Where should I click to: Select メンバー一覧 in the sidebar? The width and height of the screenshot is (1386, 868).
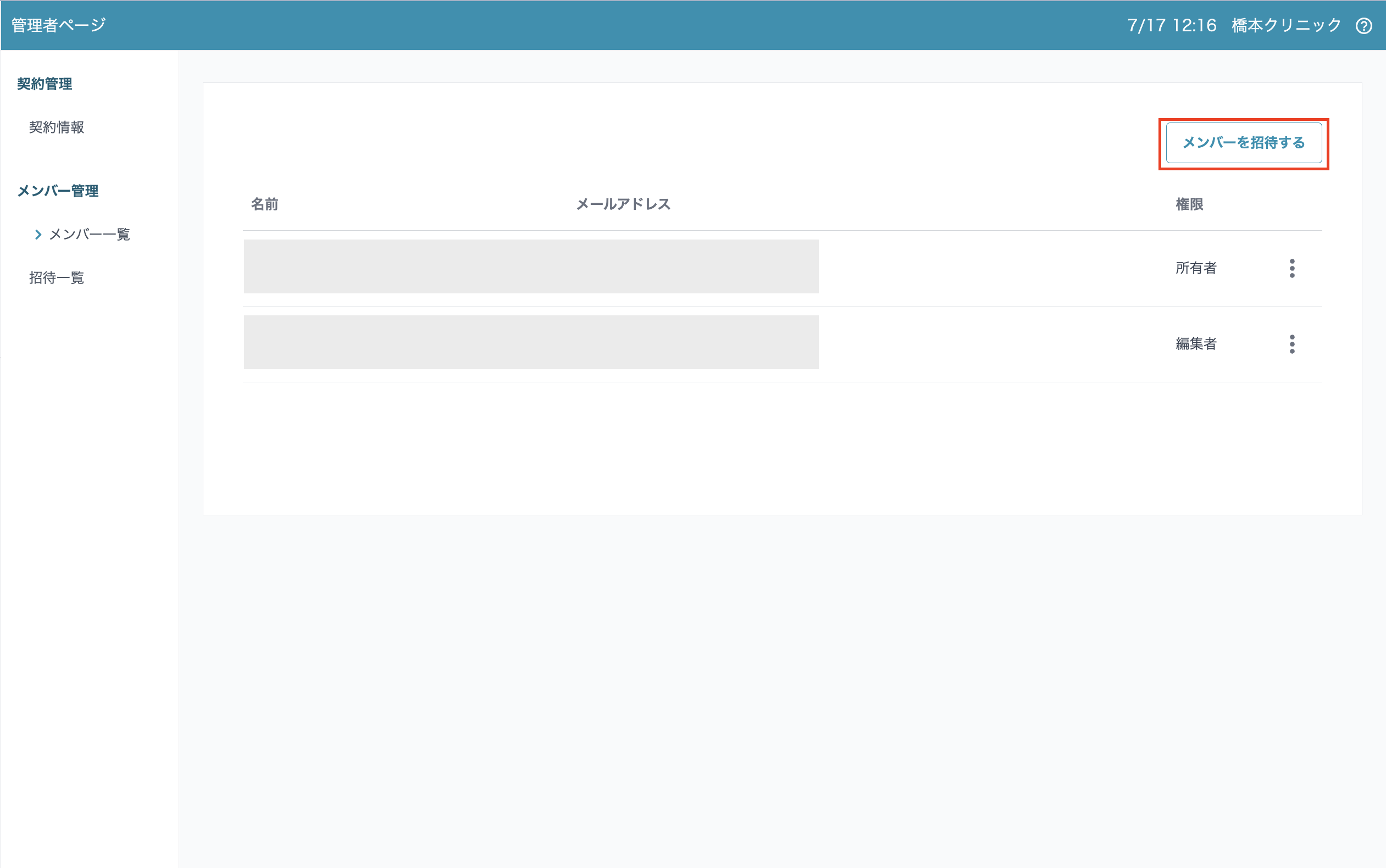point(90,234)
